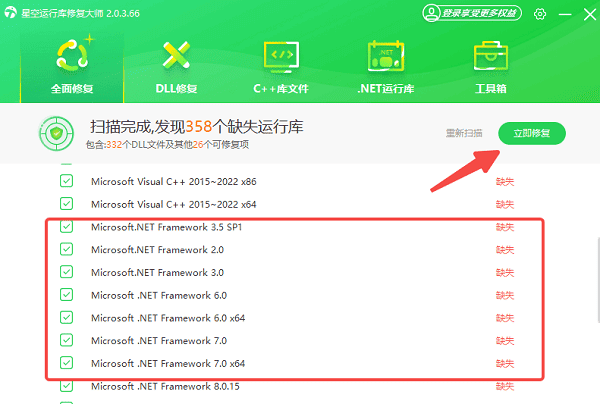The height and width of the screenshot is (404, 600).
Task: Click the vertical scrollbar of the list
Action: pyautogui.click(x=598, y=280)
